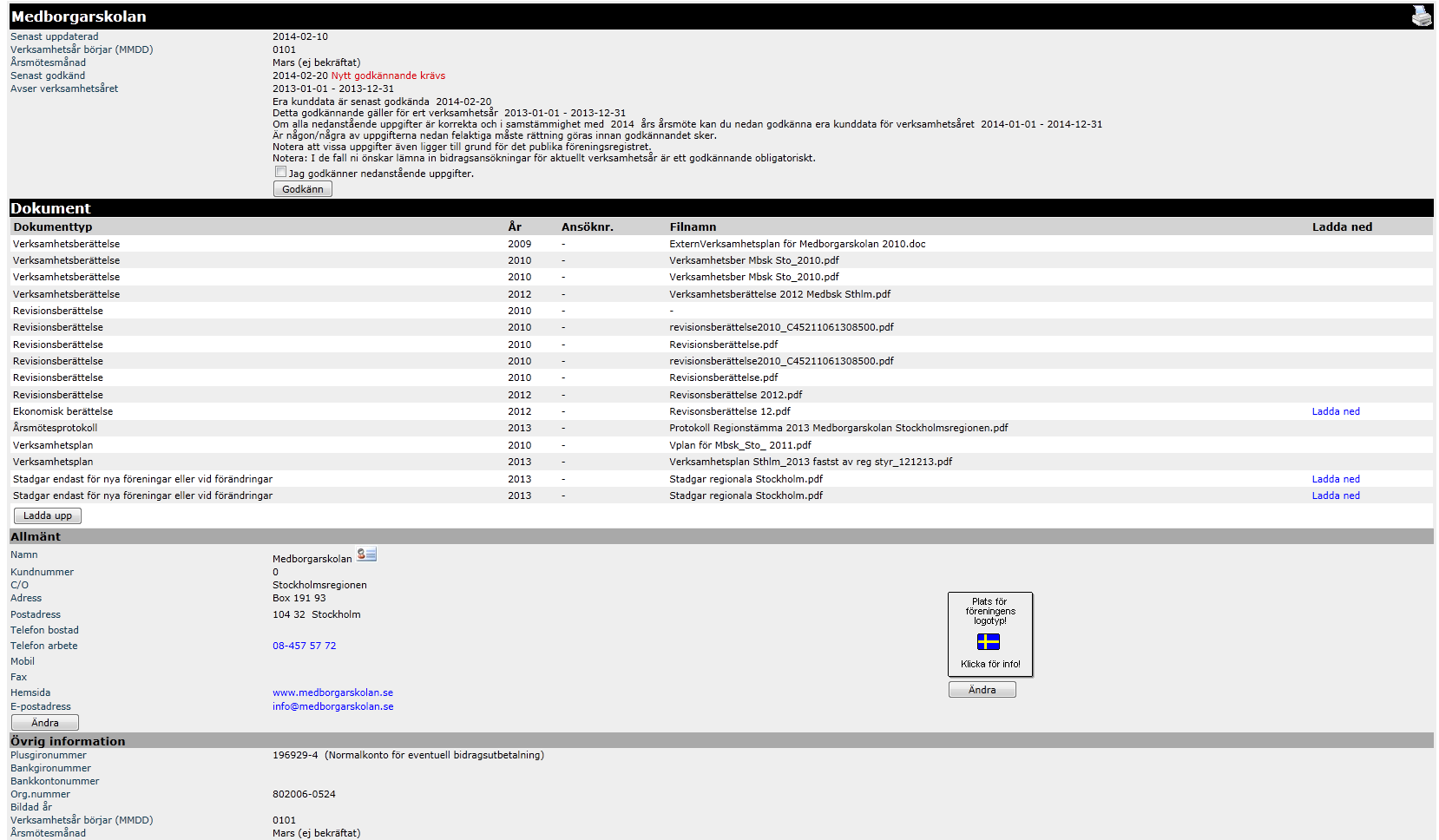The width and height of the screenshot is (1439, 840).
Task: Click the Ladda ned column header
Action: pyautogui.click(x=1342, y=227)
